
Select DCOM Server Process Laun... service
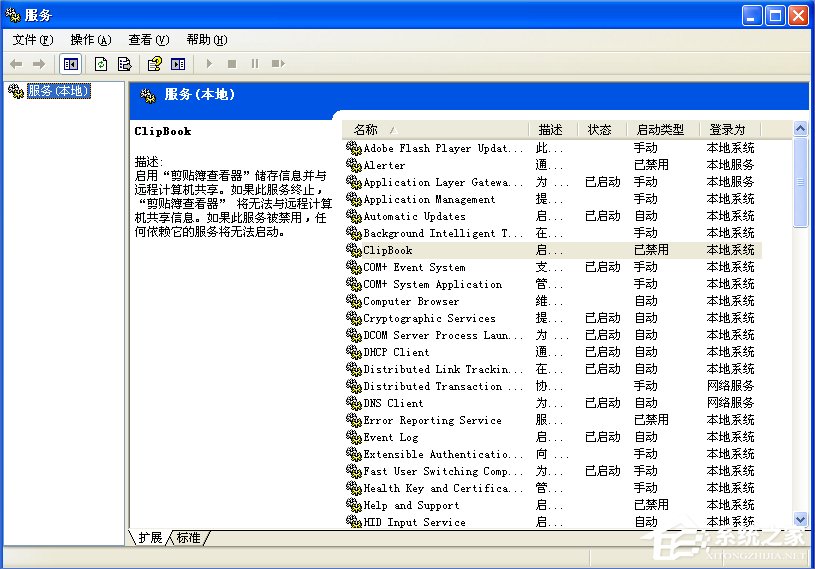click(443, 335)
